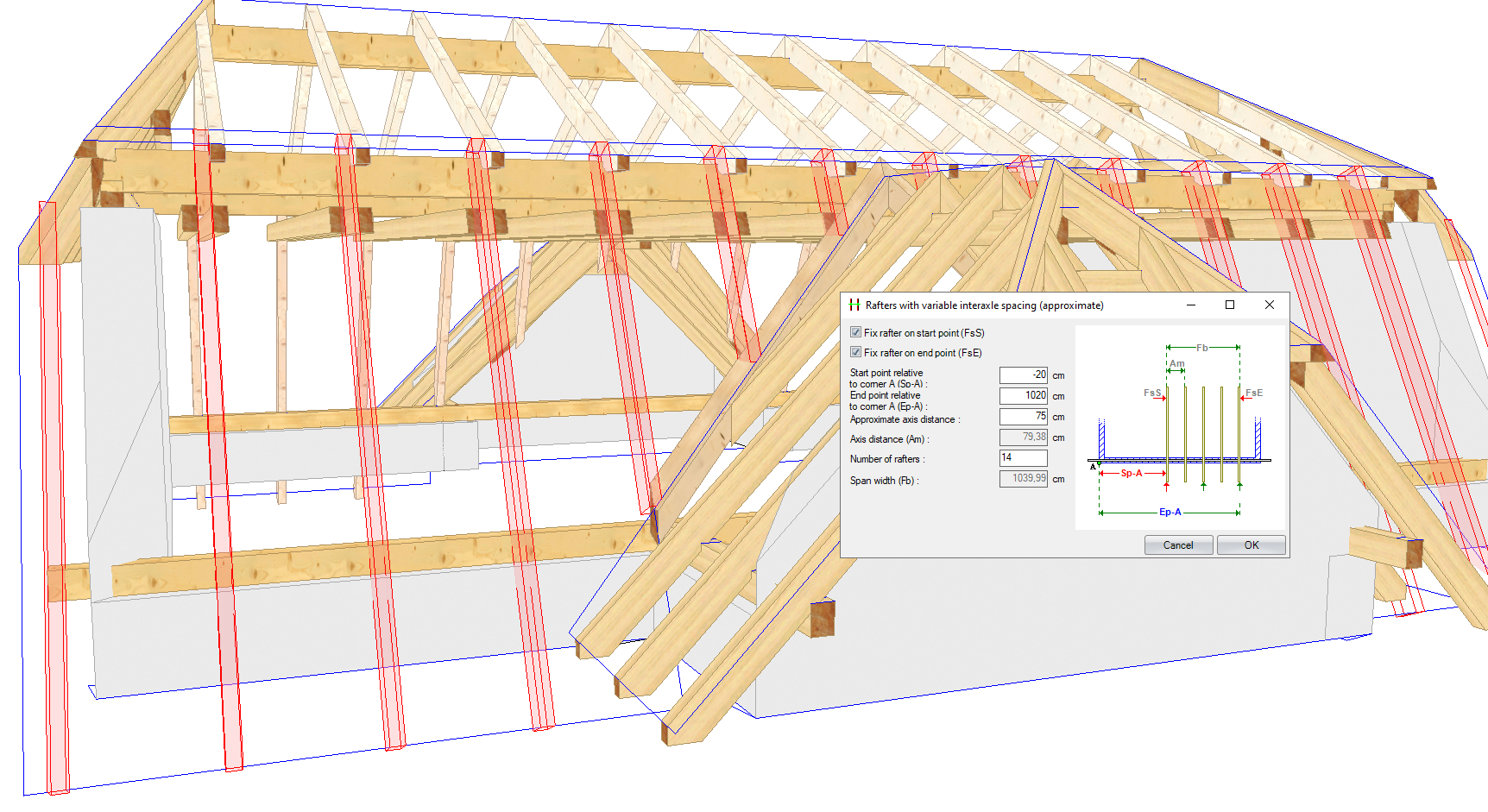Maximize the rafters spacing dialog

coord(1230,305)
